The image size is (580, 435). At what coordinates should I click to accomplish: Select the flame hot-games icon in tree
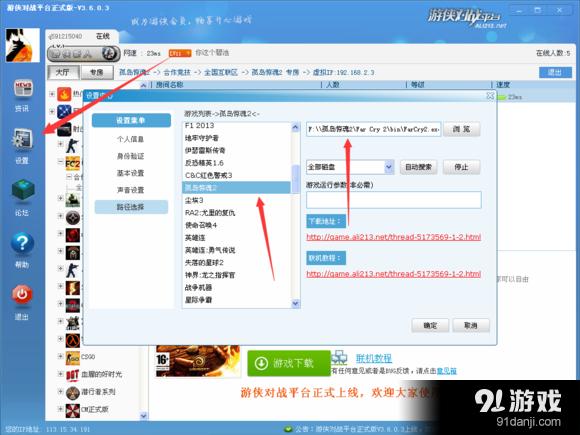(64, 94)
